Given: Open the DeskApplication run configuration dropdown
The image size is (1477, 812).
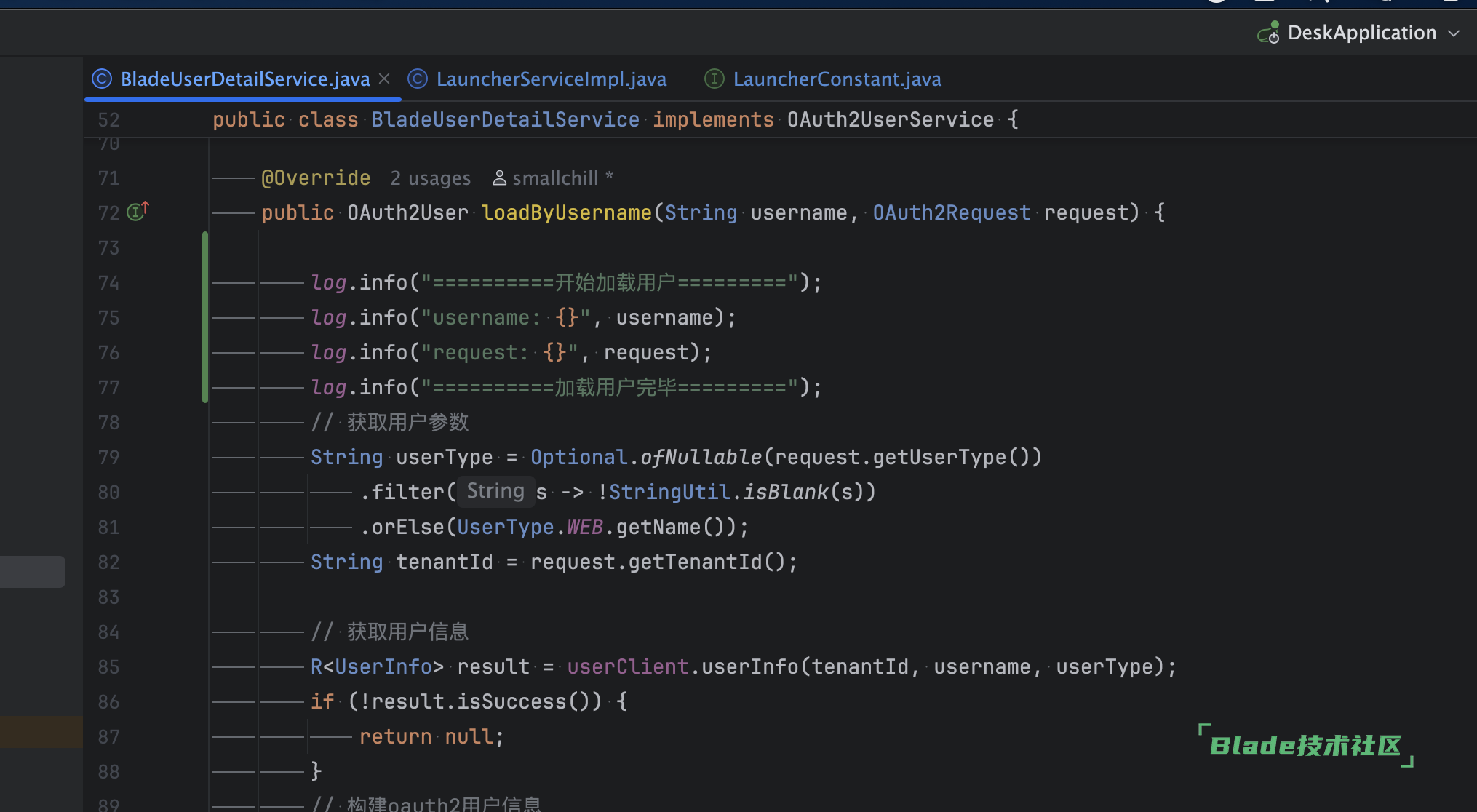Looking at the screenshot, I should pos(1454,33).
